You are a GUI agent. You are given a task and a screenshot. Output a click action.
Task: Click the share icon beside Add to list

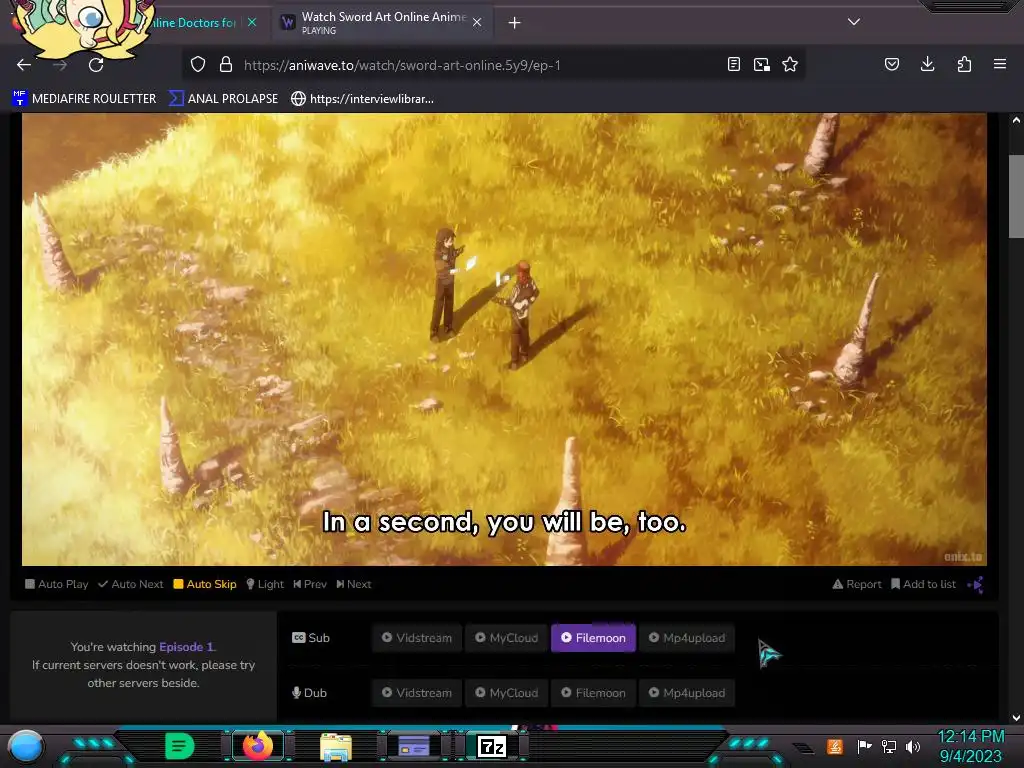[x=975, y=584]
